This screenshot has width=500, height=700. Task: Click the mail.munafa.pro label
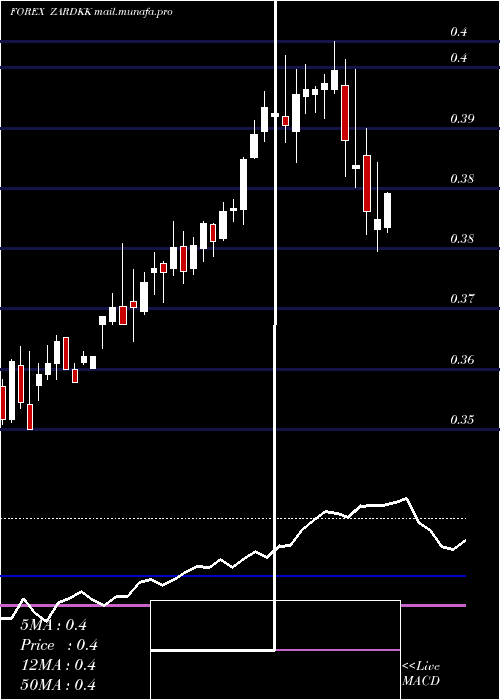coord(133,12)
